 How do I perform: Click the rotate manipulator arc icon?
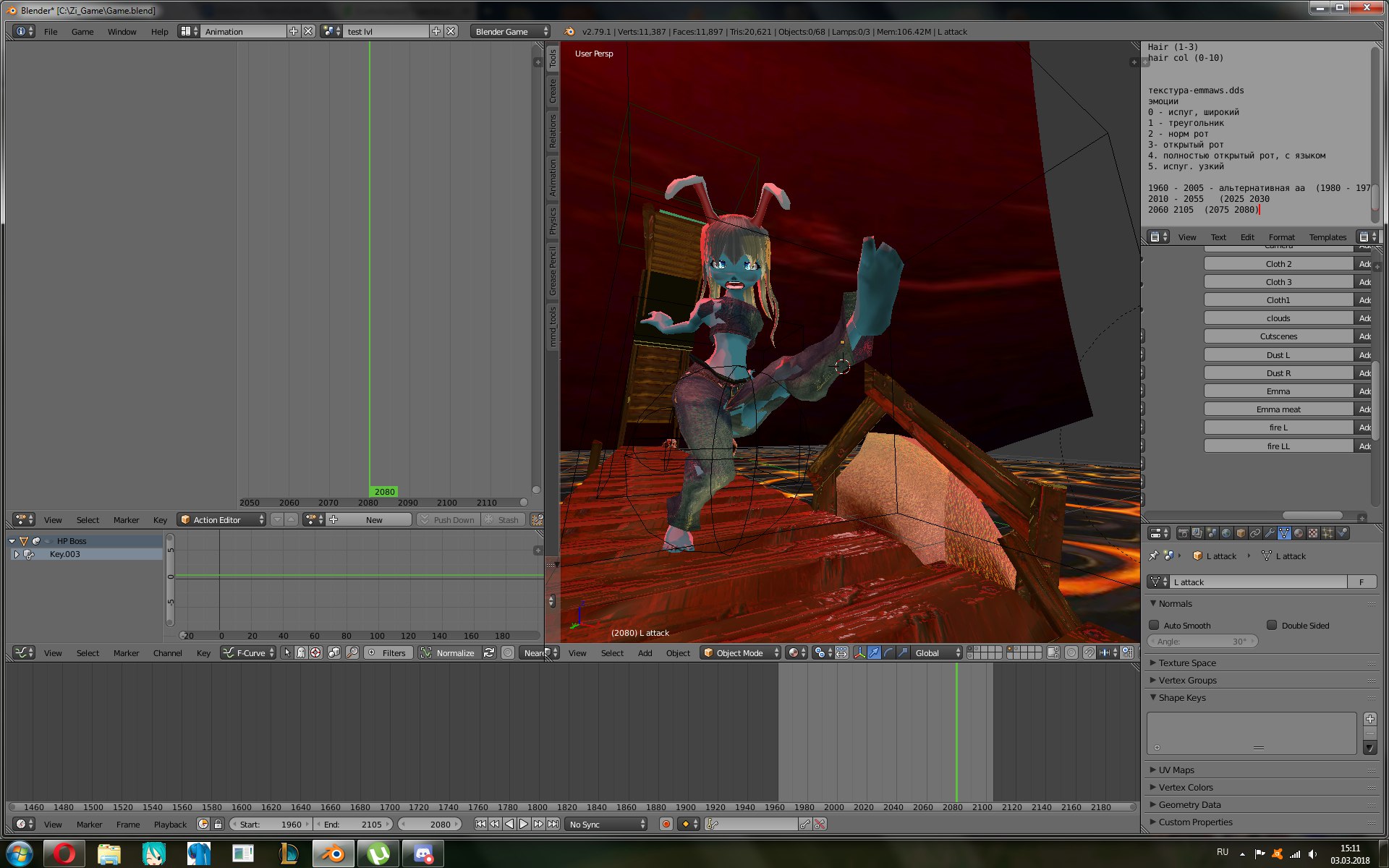coord(888,652)
